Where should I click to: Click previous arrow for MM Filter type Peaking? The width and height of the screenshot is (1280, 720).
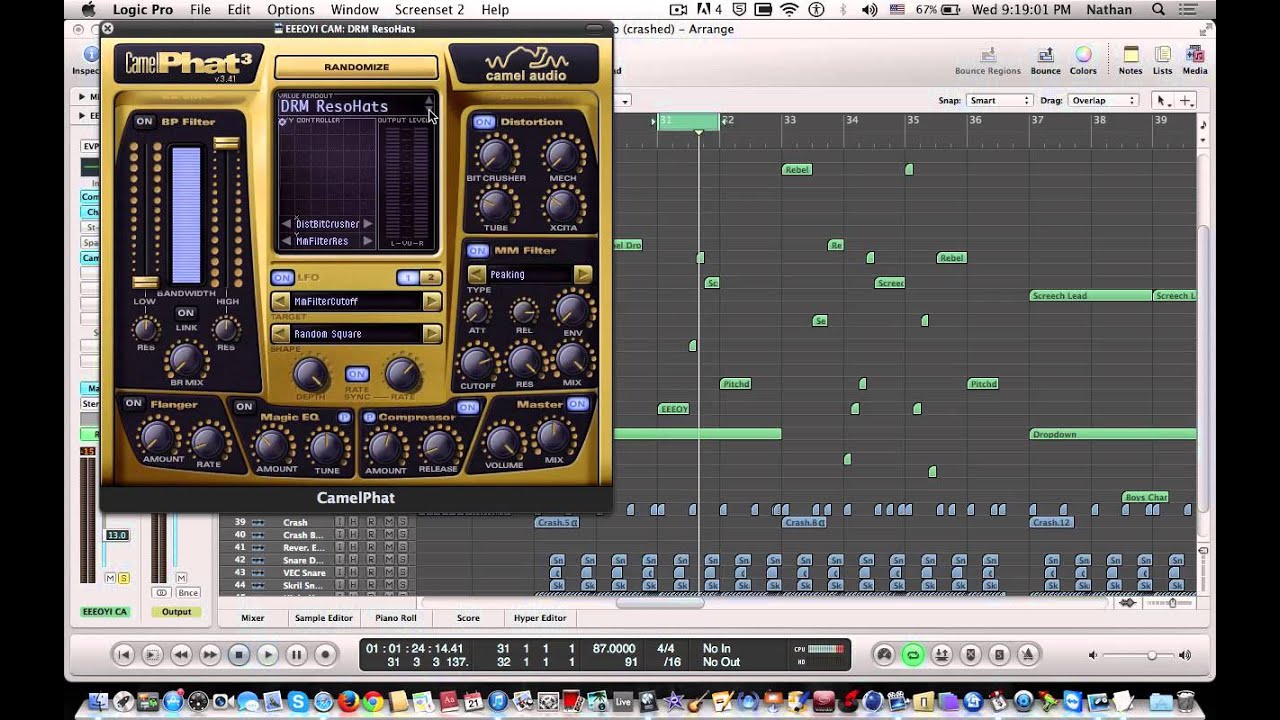(x=477, y=274)
